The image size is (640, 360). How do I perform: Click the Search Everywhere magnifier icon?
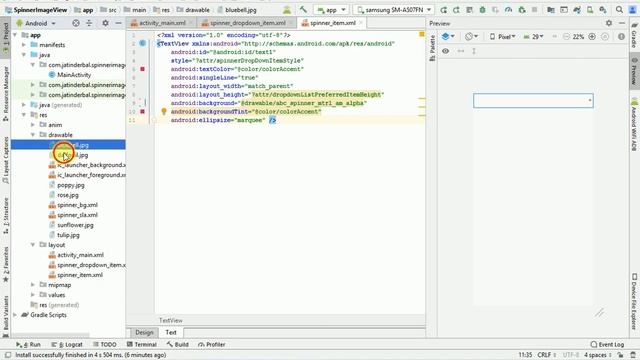click(x=619, y=9)
